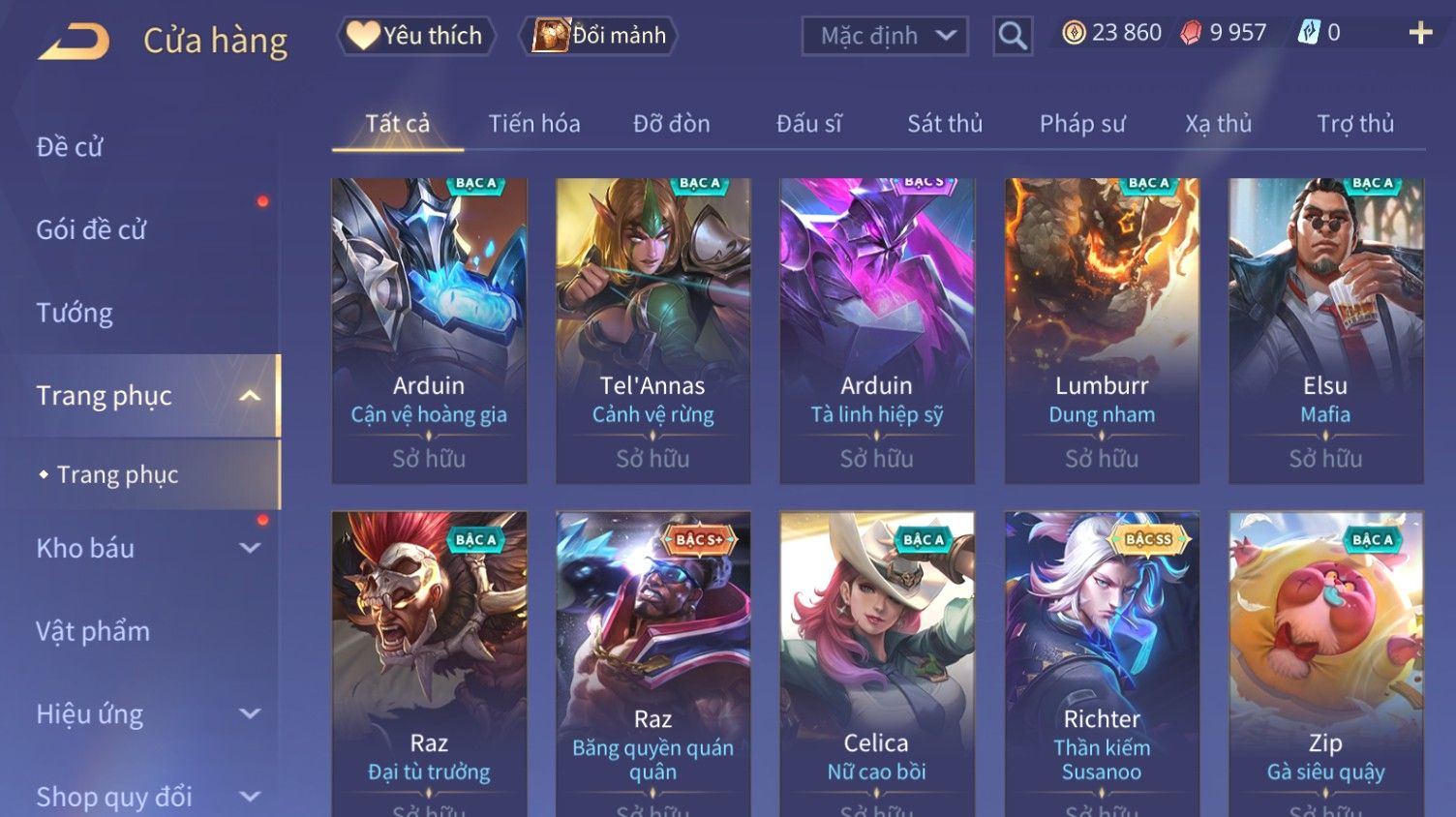Tap the gold coin balance icon

(x=1074, y=33)
